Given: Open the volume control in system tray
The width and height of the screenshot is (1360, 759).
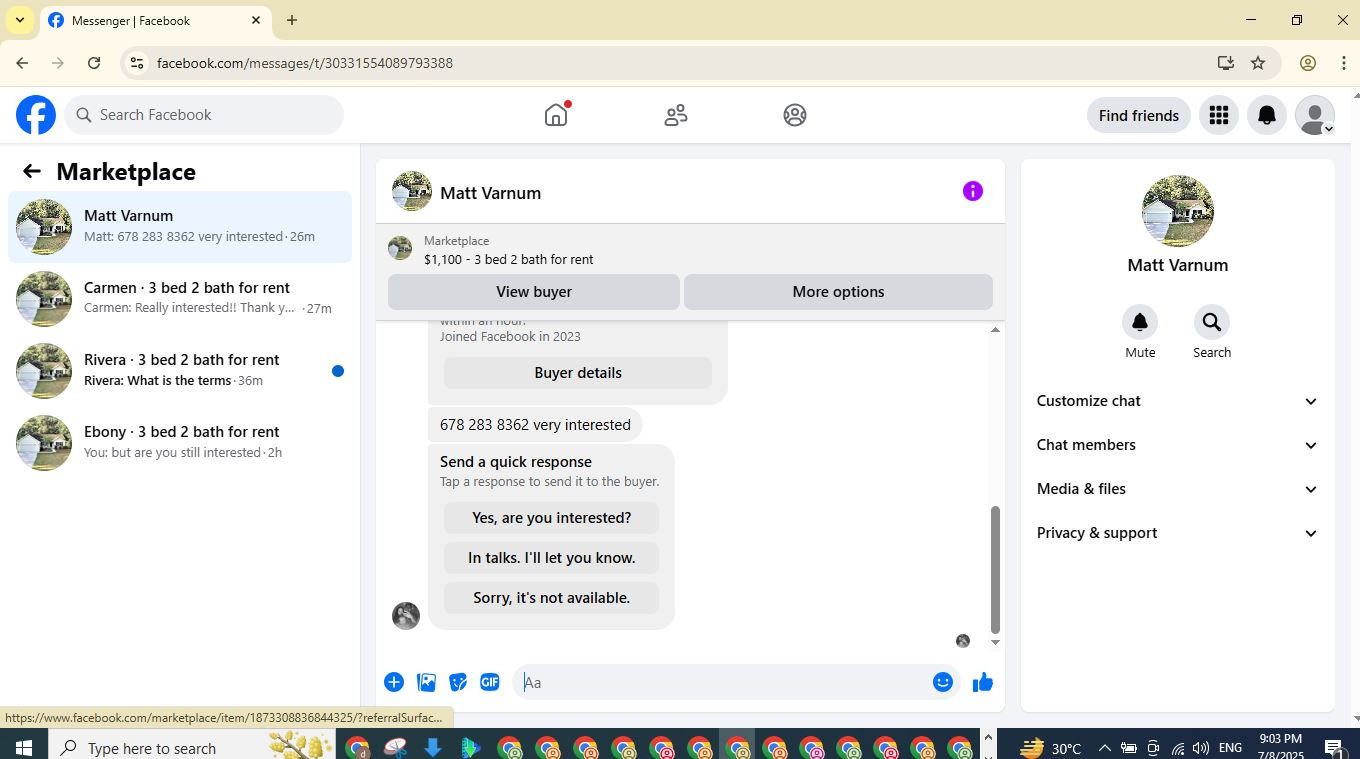Looking at the screenshot, I should point(1200,748).
